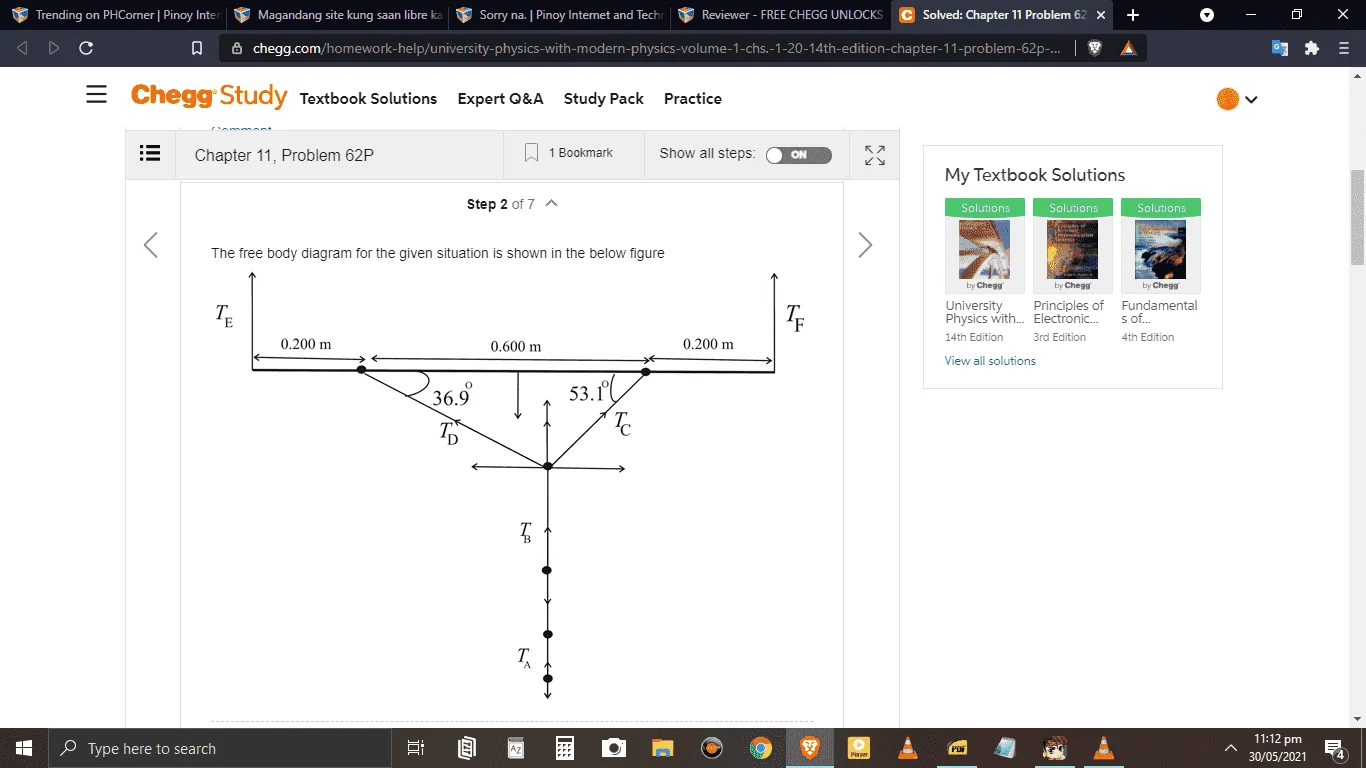Open University Physics textbook cover
The height and width of the screenshot is (768, 1366).
(x=985, y=249)
